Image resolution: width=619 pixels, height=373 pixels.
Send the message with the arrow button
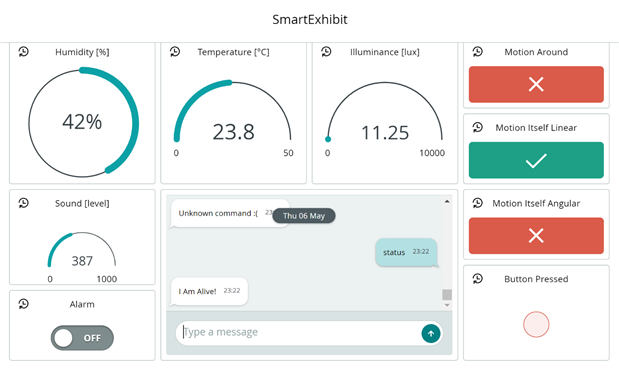(x=431, y=334)
